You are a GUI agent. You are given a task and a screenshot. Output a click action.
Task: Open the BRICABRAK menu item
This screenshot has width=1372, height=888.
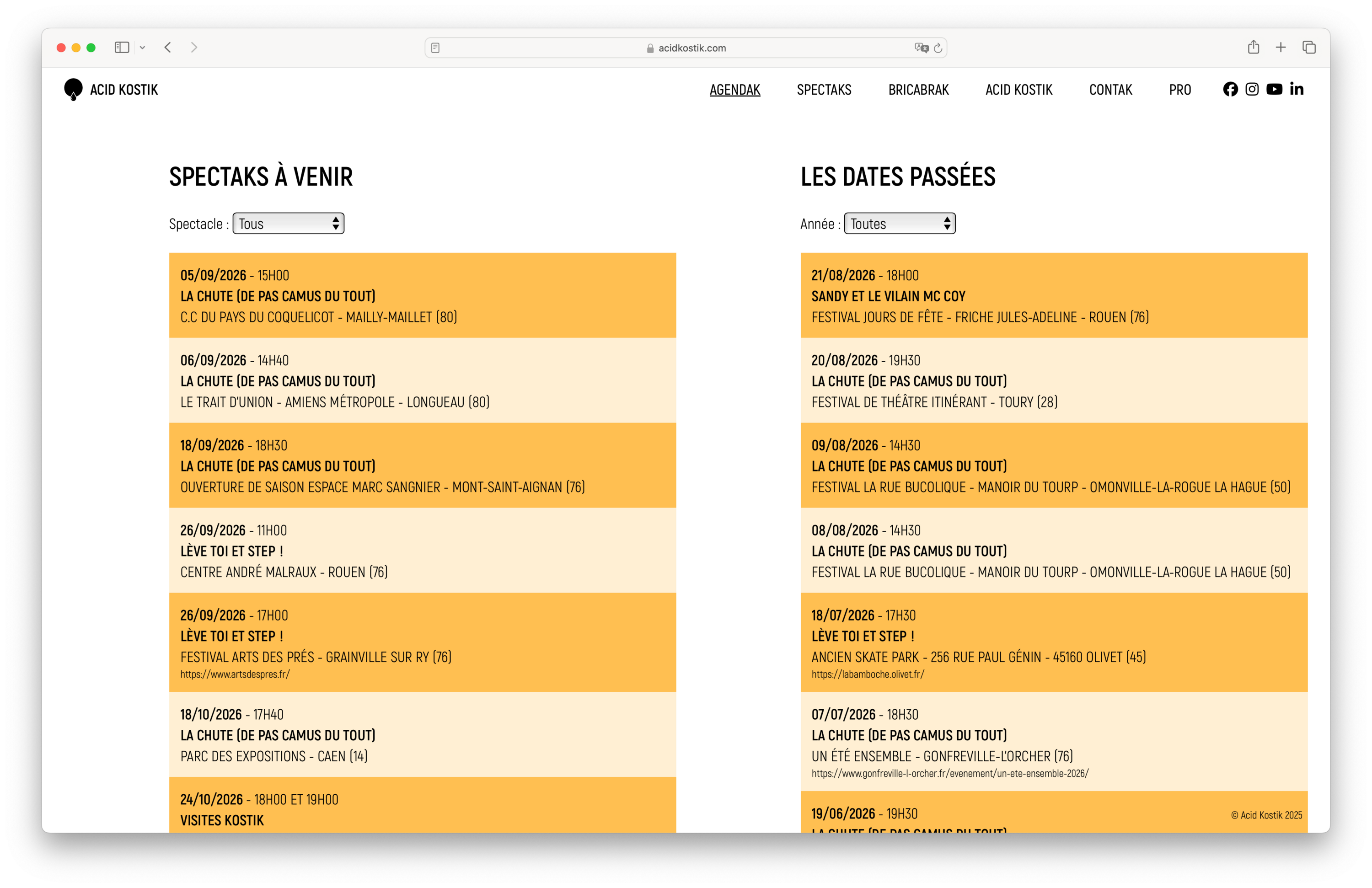[x=918, y=90]
